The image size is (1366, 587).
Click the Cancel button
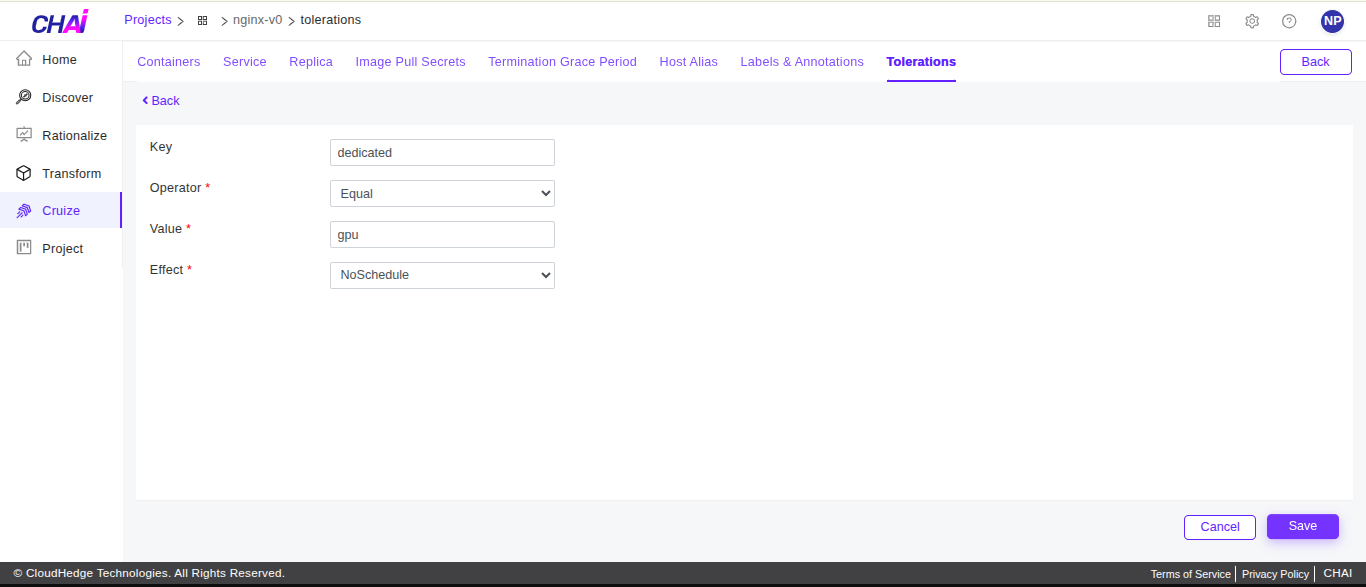(1219, 527)
